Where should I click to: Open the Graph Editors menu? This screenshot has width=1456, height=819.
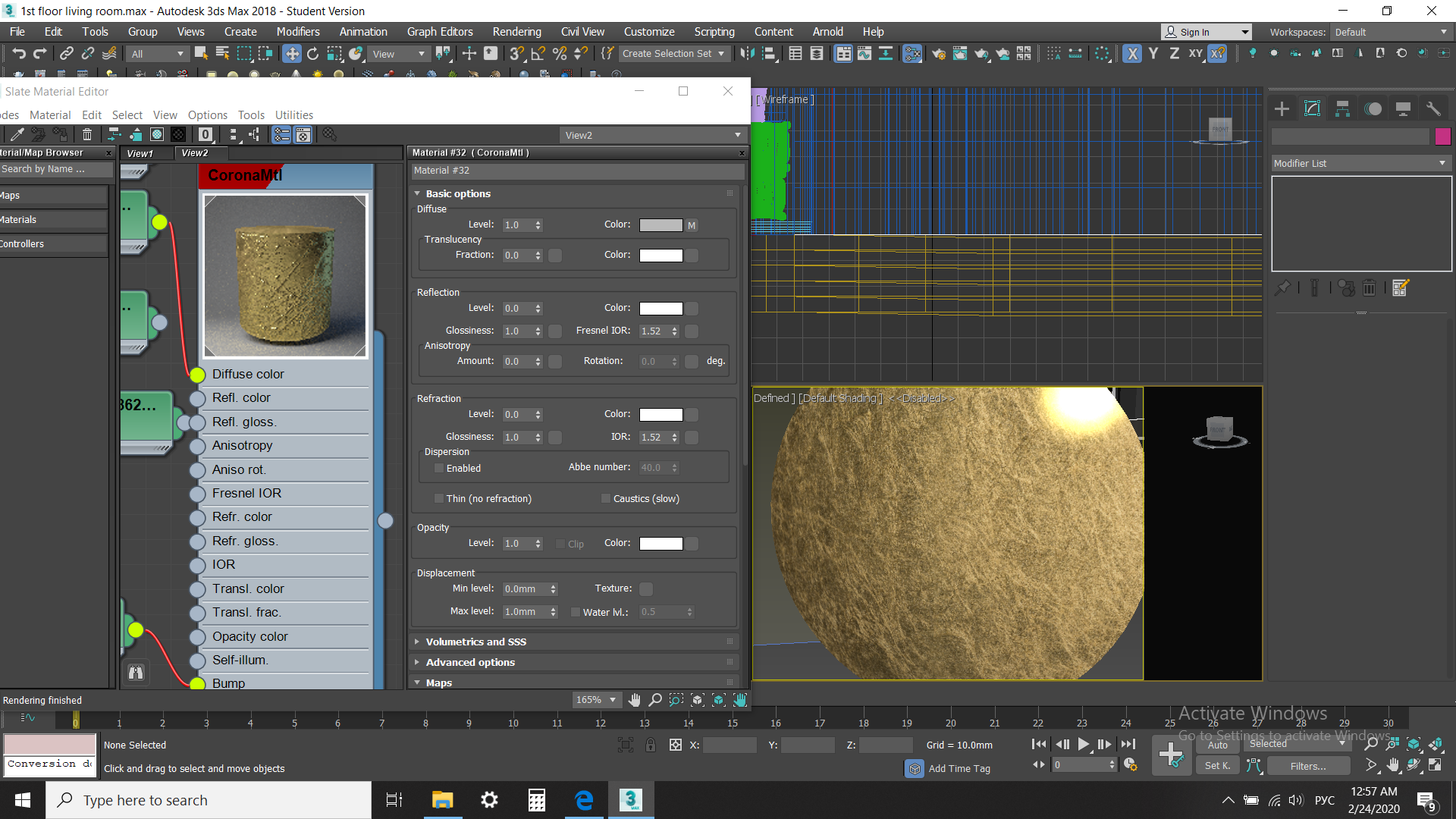pos(440,32)
